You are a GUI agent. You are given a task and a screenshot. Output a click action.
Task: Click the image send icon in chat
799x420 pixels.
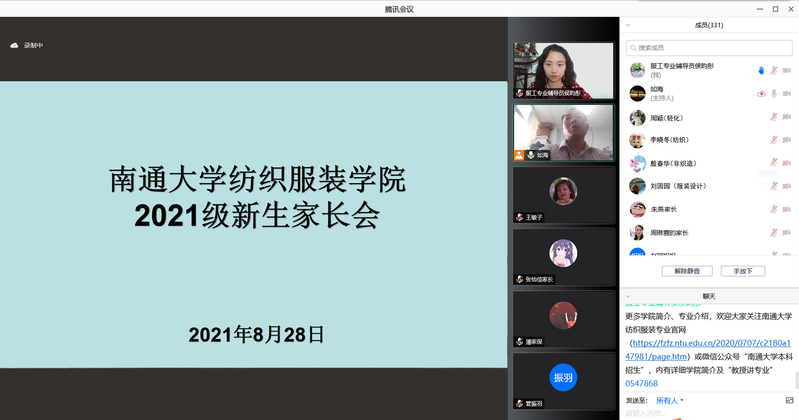[x=790, y=400]
